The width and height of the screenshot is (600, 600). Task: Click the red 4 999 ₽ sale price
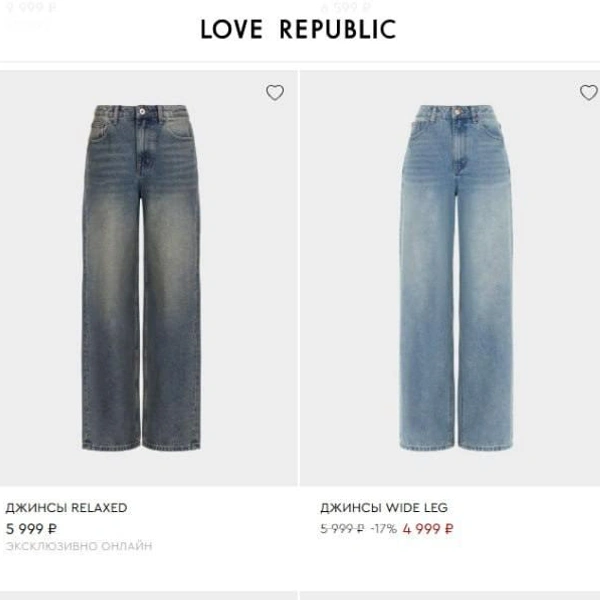click(429, 529)
